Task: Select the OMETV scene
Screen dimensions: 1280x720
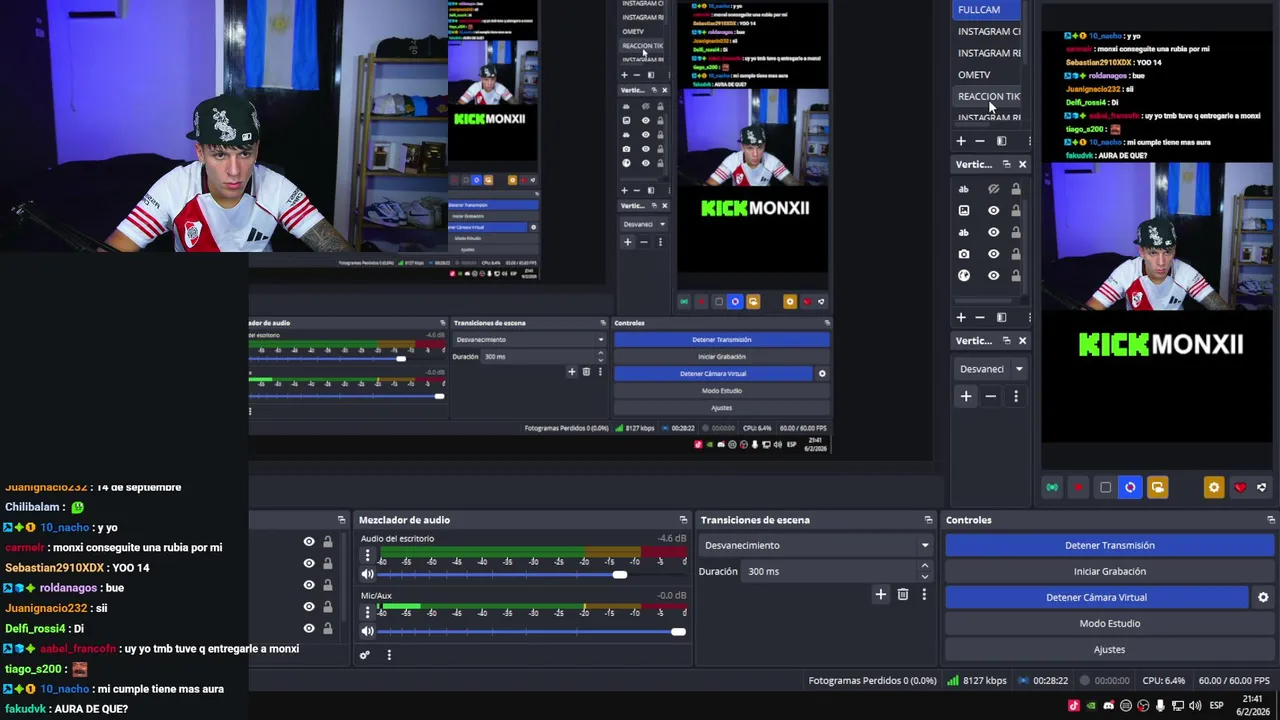Action: tap(988, 75)
